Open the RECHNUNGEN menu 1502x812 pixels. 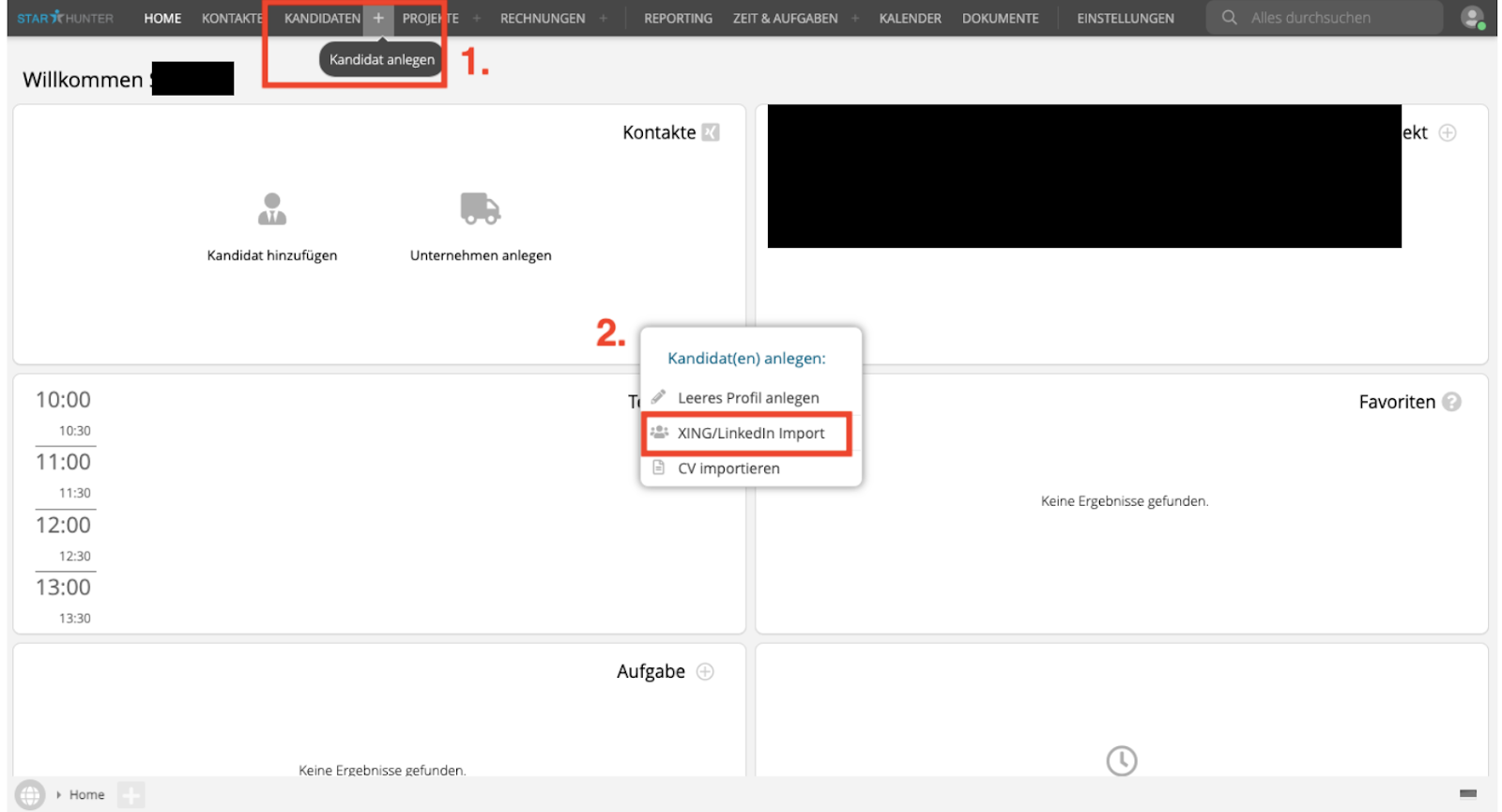click(543, 18)
